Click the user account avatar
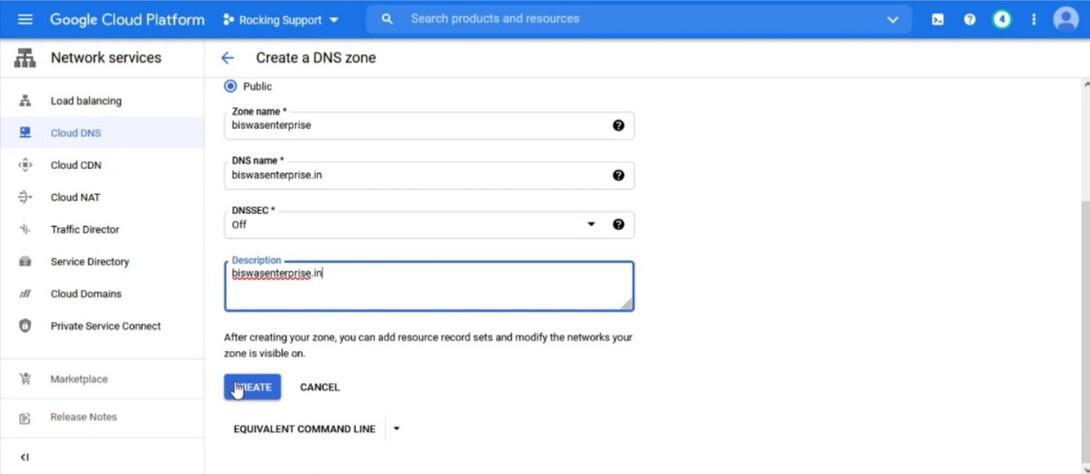 [x=1066, y=19]
